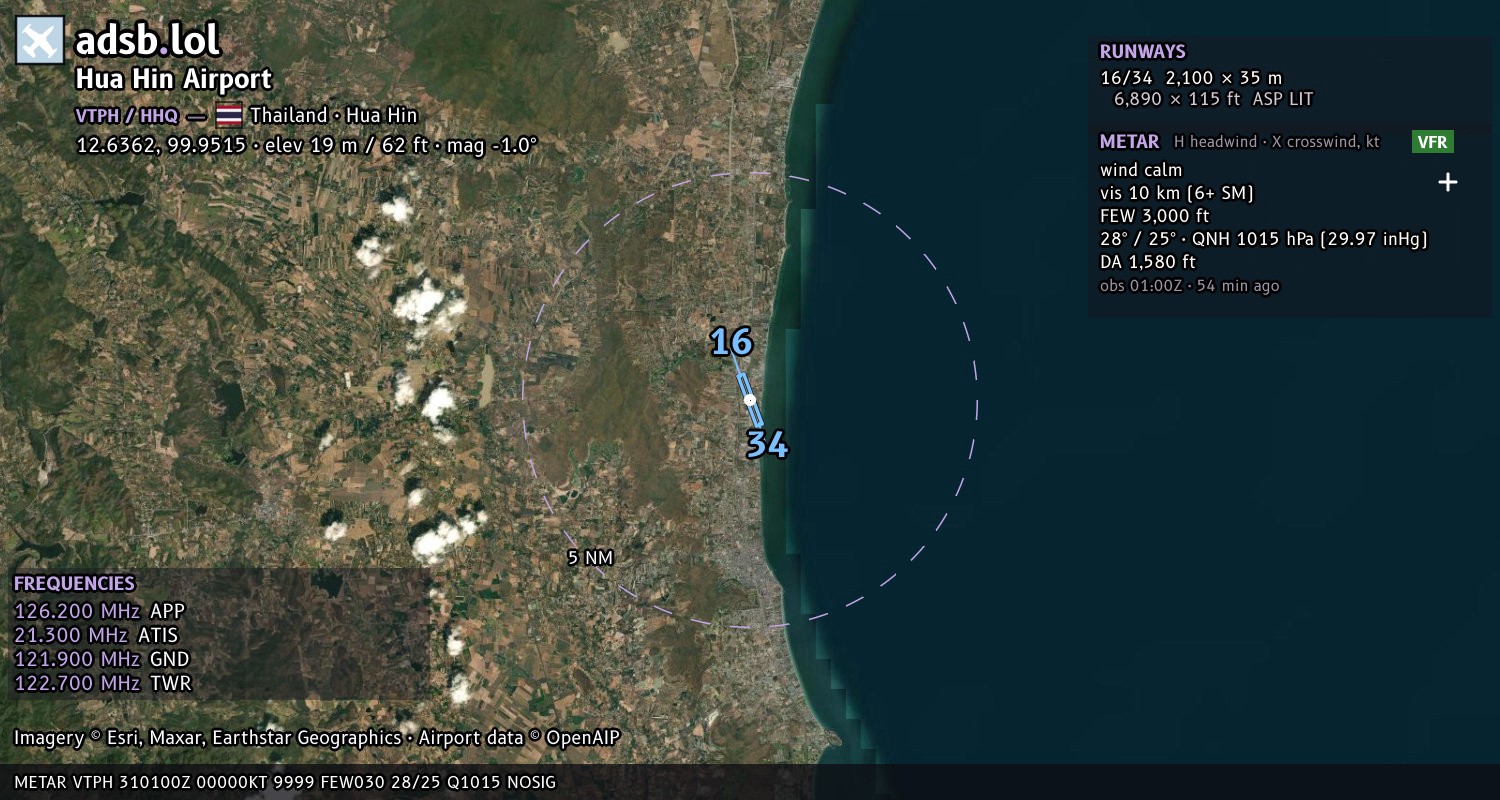Click the runway 16 end label

pos(731,343)
